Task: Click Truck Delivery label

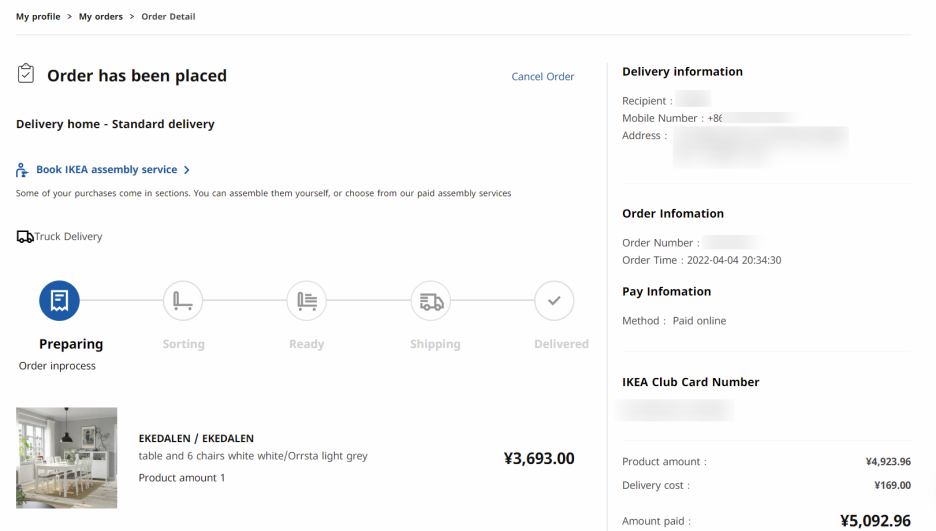Action: (x=68, y=237)
